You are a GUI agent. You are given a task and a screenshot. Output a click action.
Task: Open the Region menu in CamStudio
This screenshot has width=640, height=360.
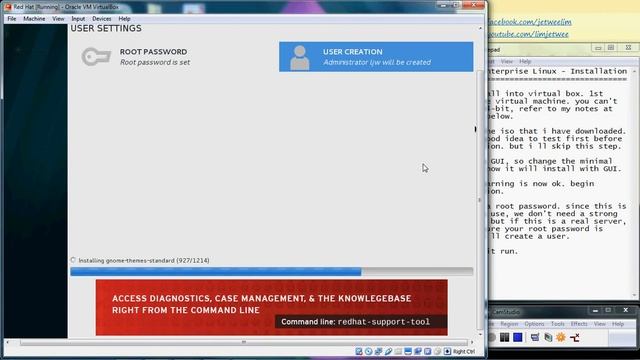point(509,324)
